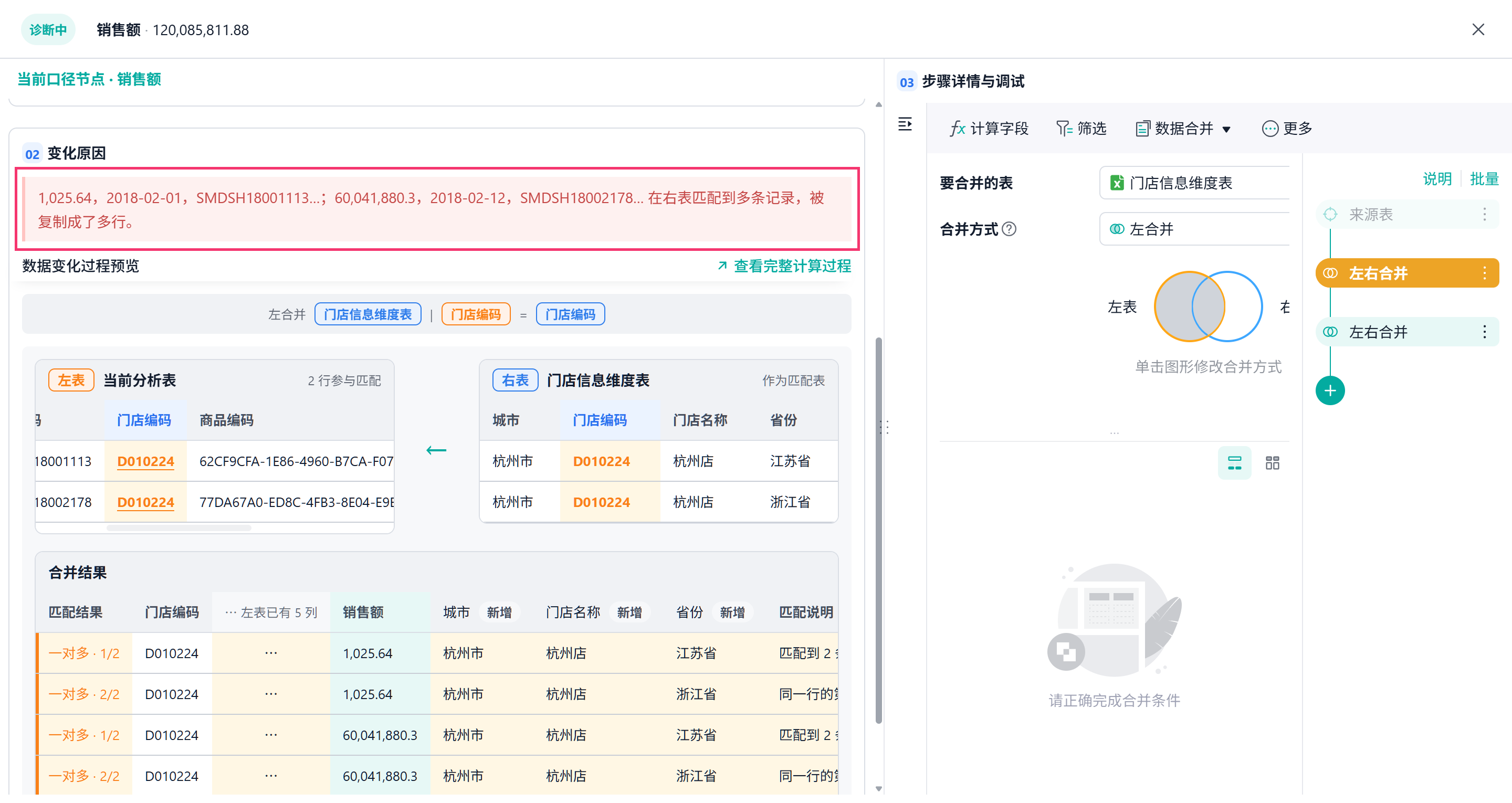Screen dimensions: 1512x803
Task: Open 查看完整计算过程 link
Action: coord(784,266)
